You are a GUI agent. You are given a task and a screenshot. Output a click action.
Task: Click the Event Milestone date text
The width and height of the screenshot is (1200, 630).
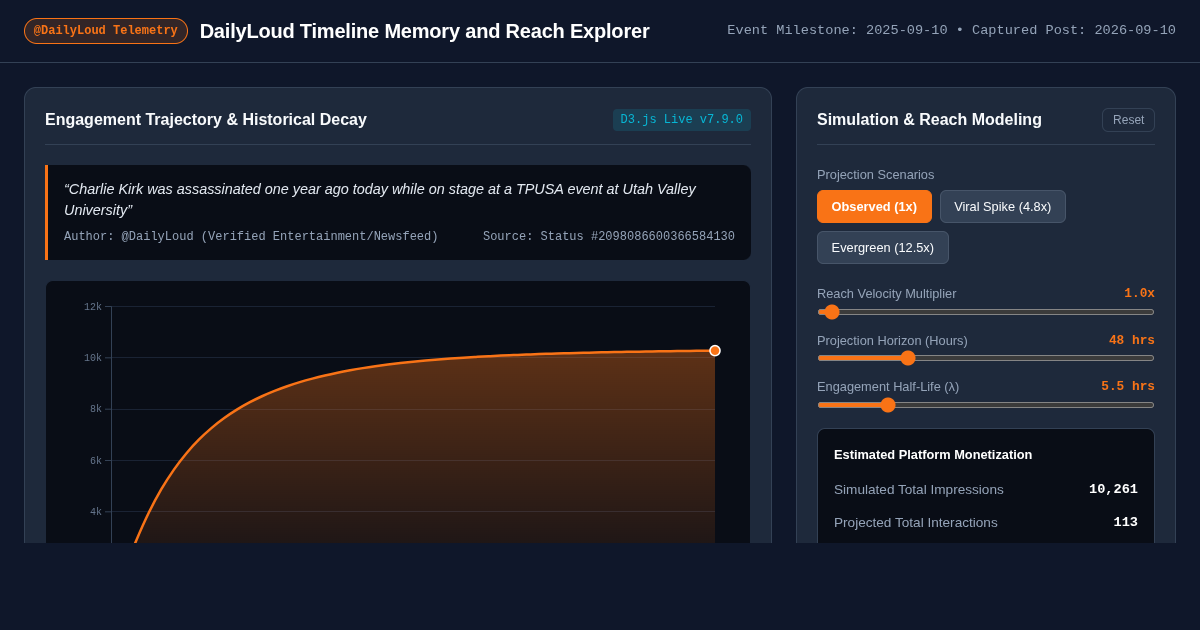pos(837,31)
